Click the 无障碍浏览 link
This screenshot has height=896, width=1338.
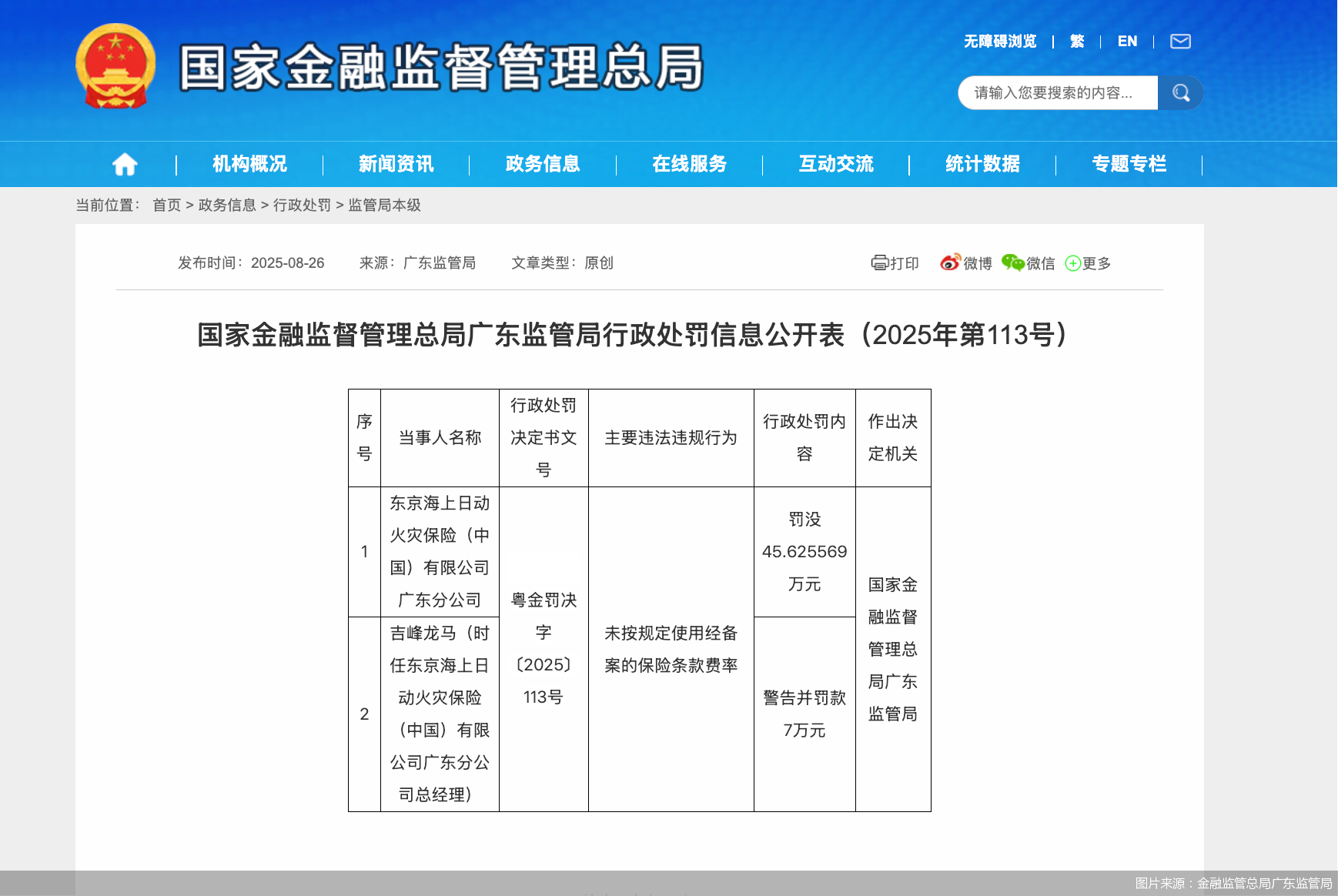[x=1000, y=42]
